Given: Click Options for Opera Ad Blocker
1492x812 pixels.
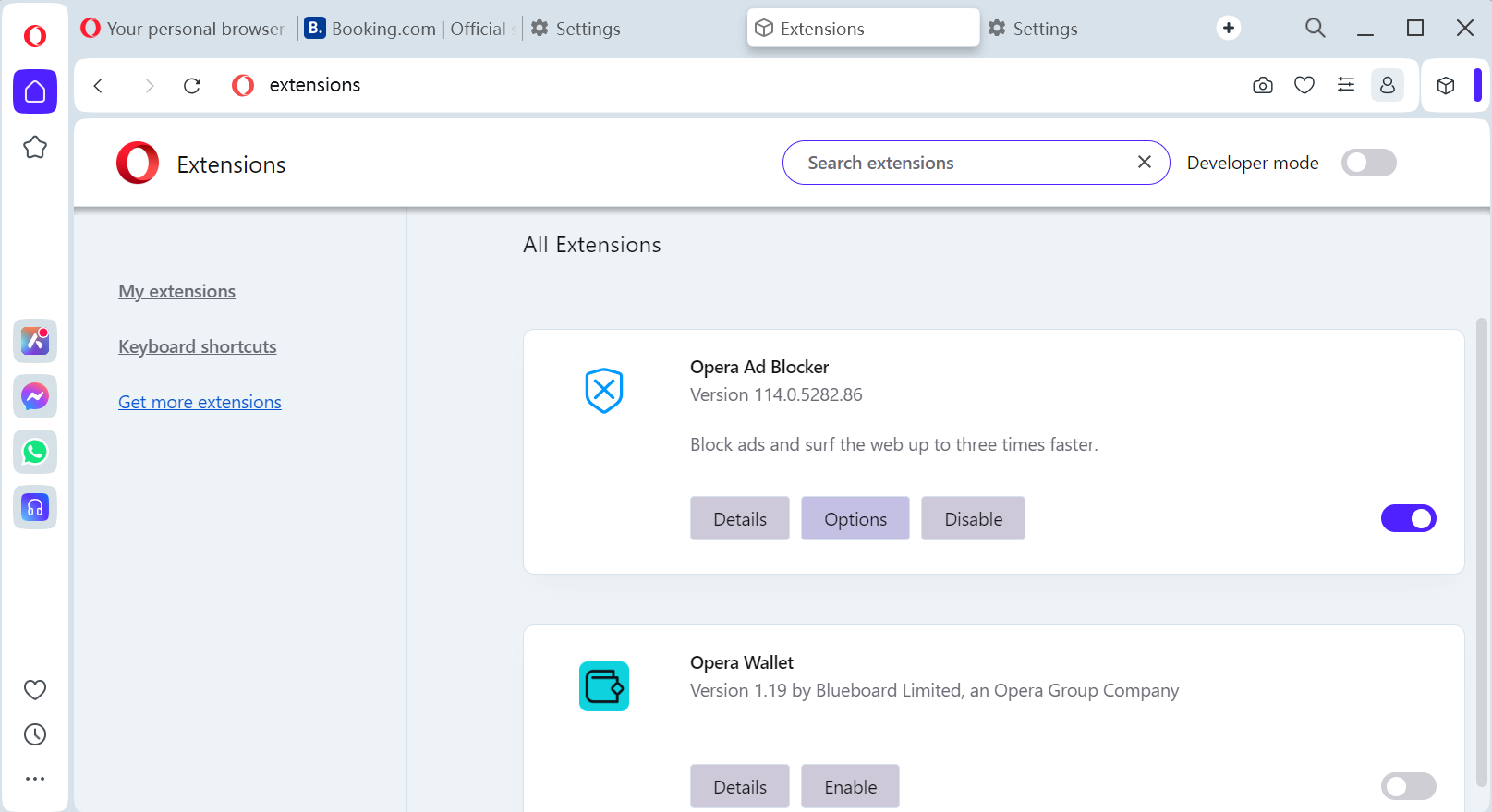Looking at the screenshot, I should pos(855,519).
